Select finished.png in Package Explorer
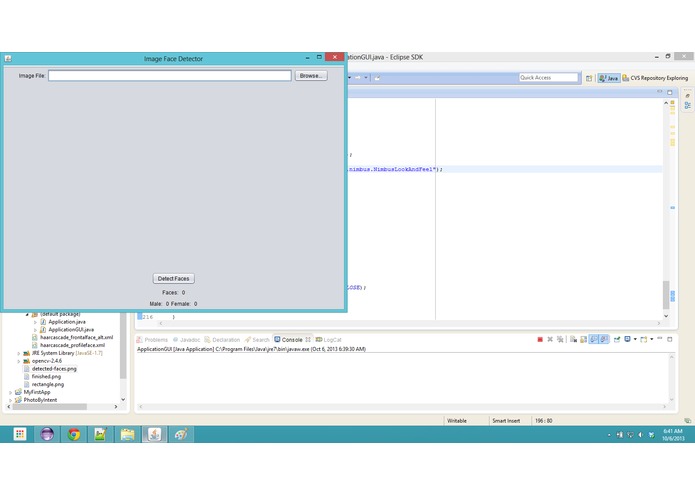 [43, 377]
